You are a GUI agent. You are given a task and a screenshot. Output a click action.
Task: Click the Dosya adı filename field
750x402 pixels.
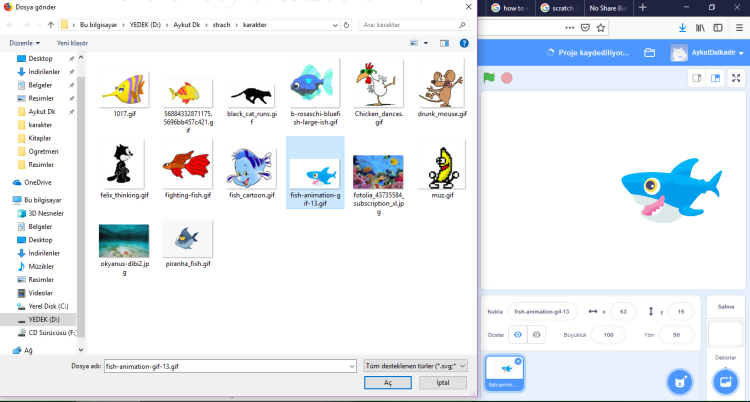[x=230, y=366]
